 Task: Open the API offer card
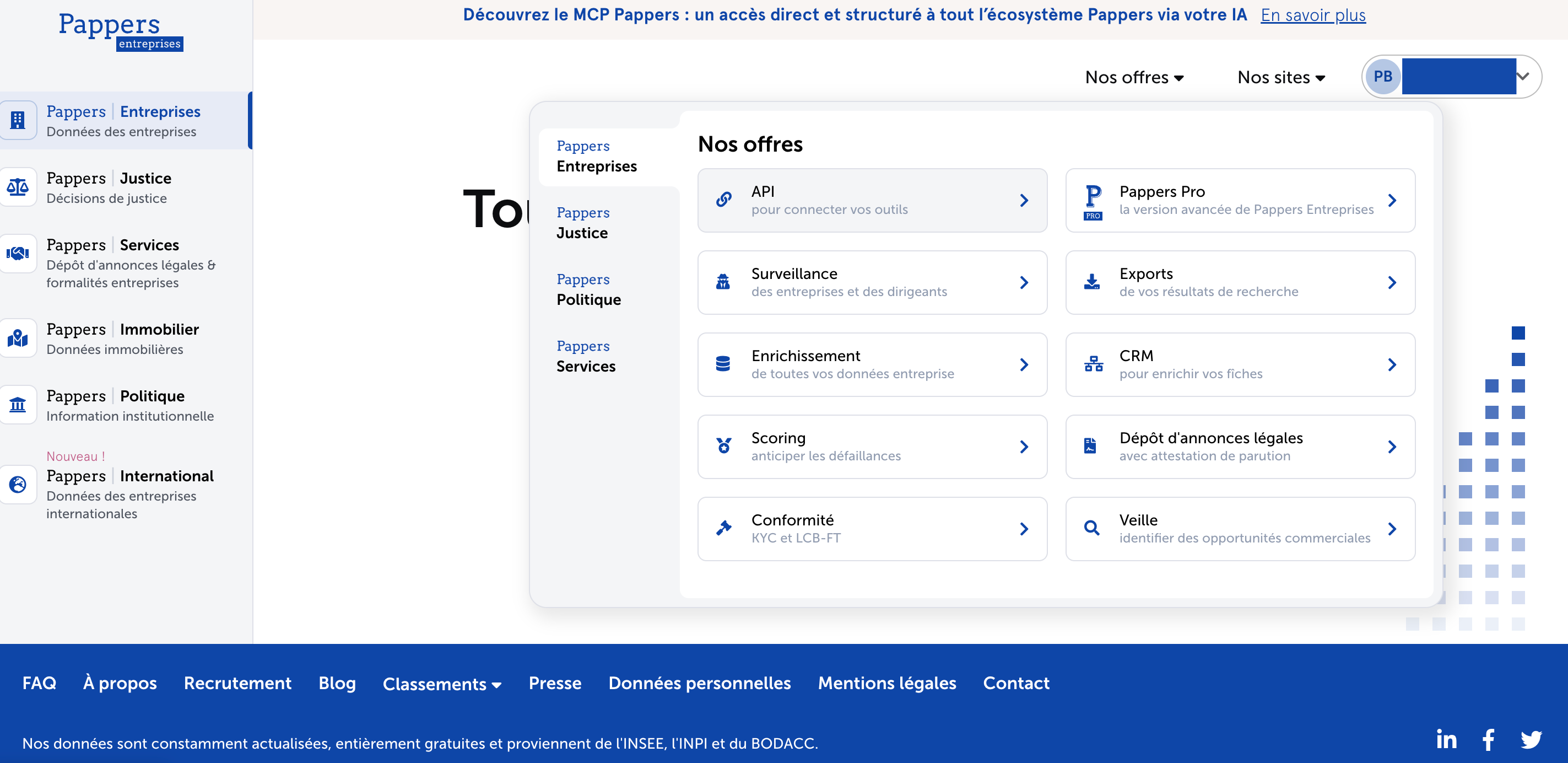point(872,200)
